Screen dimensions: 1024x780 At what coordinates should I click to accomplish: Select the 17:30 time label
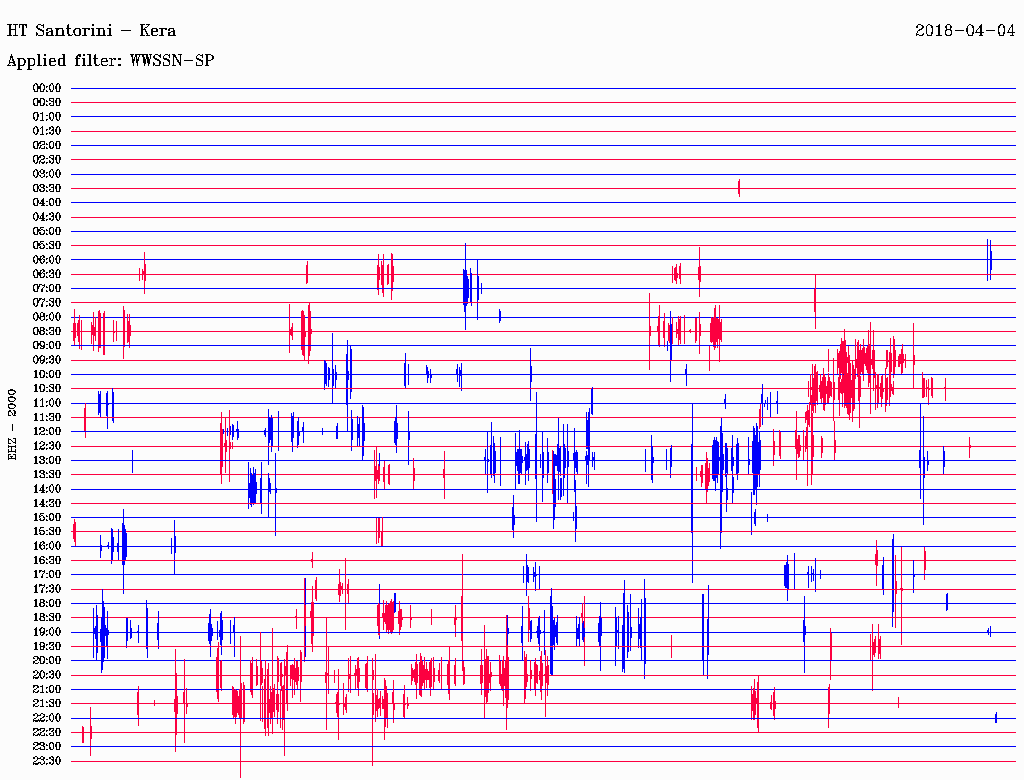(47, 589)
